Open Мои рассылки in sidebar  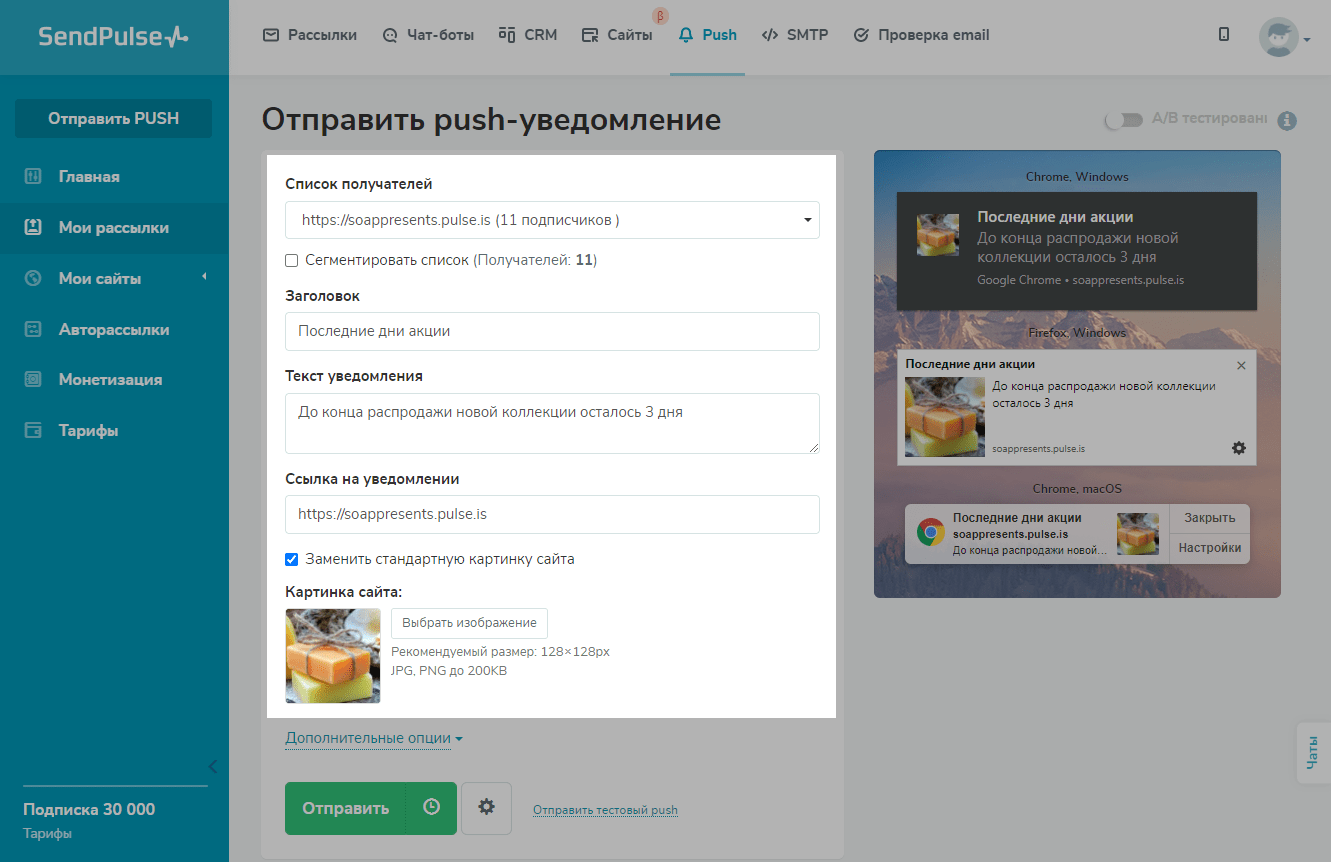114,228
